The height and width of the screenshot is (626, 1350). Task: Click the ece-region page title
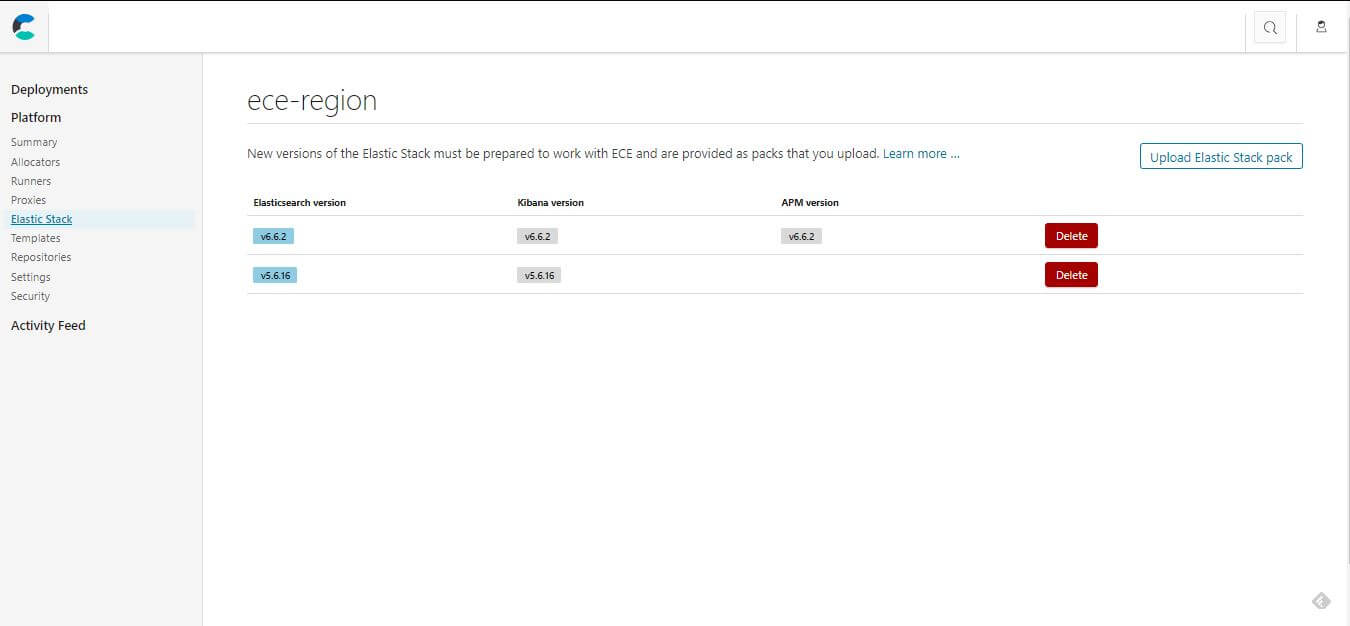[311, 100]
